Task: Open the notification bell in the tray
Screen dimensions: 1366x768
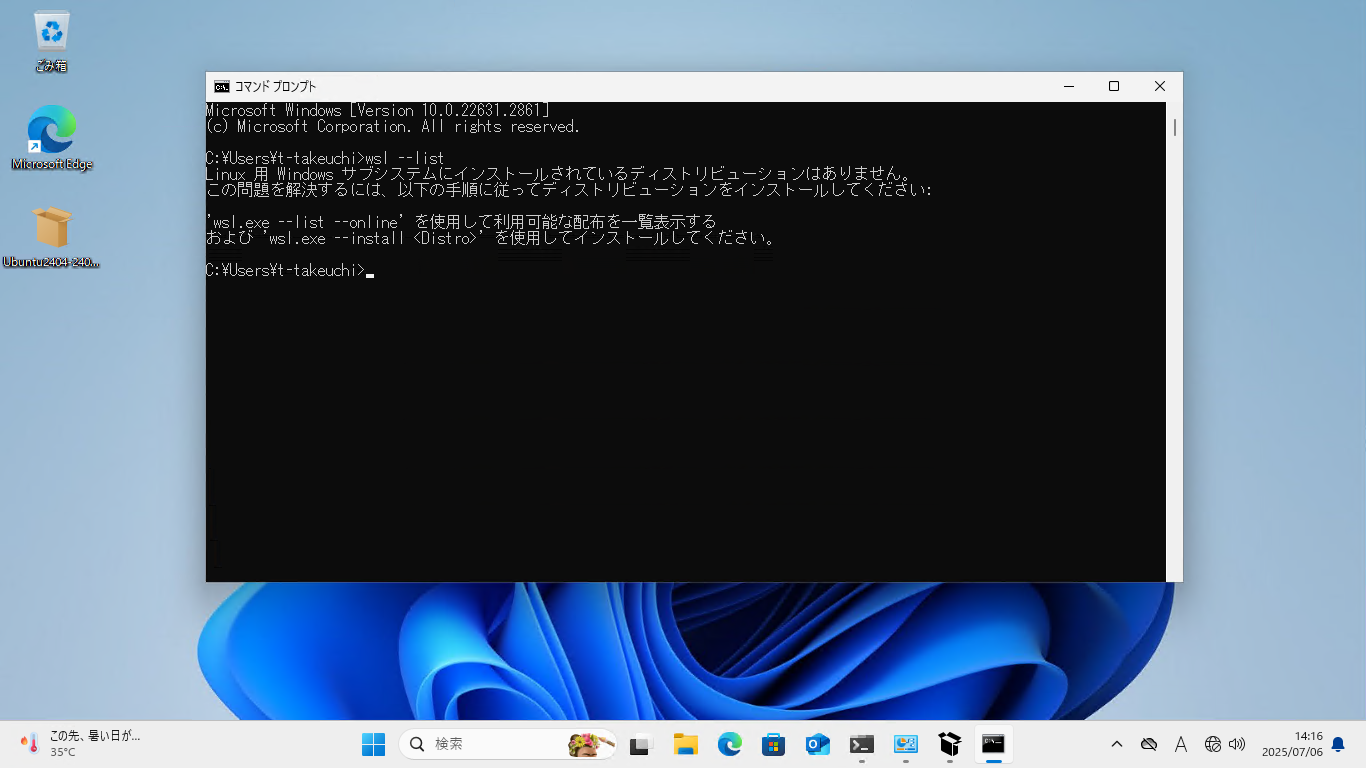Action: [x=1338, y=744]
